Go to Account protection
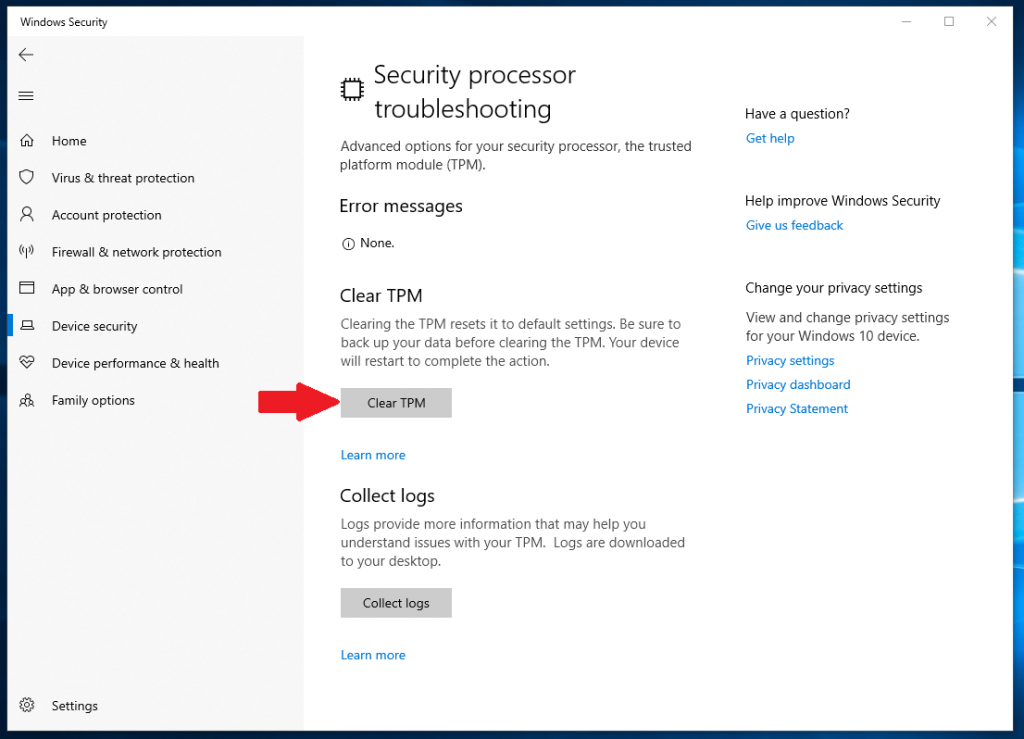 [155, 215]
